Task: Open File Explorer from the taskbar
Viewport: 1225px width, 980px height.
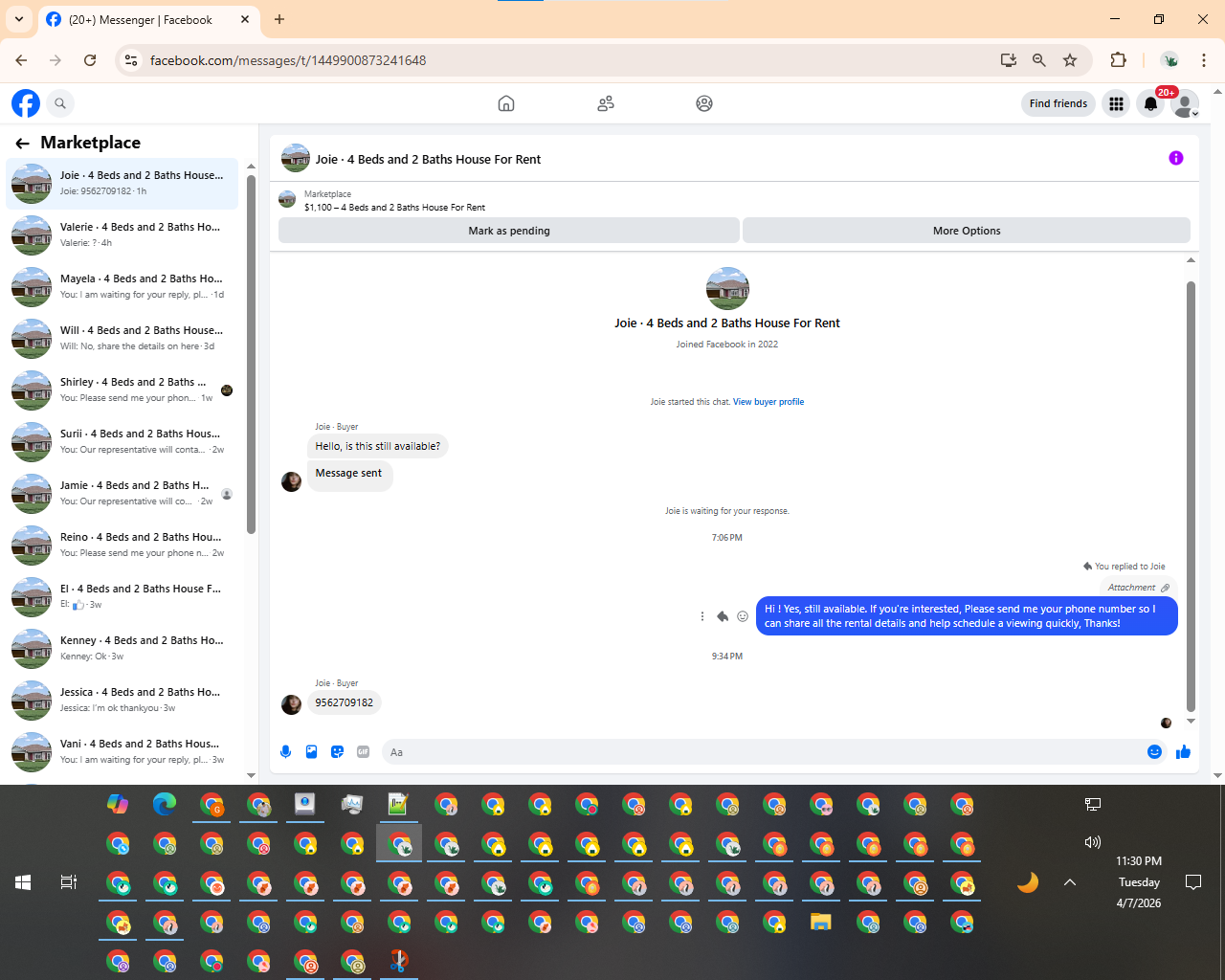Action: coord(821,922)
